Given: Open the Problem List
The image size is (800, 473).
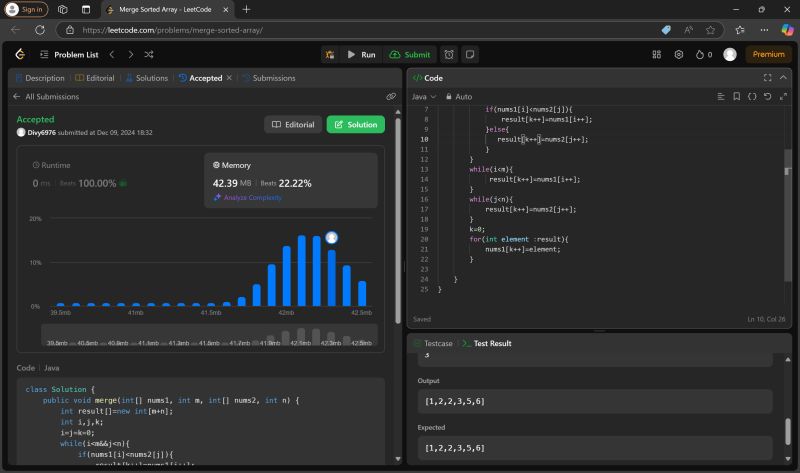Looking at the screenshot, I should pos(69,55).
